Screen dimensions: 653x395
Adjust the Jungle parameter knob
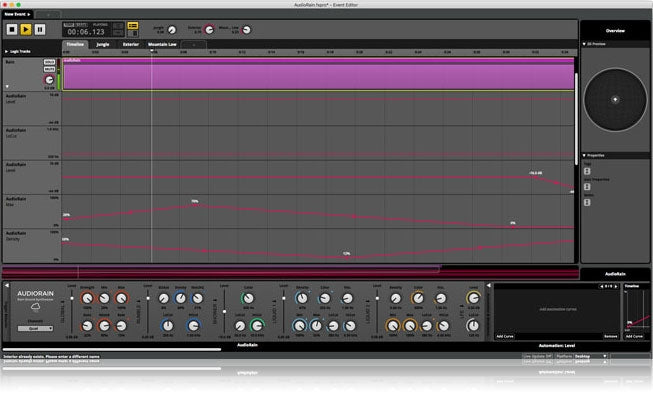172,30
